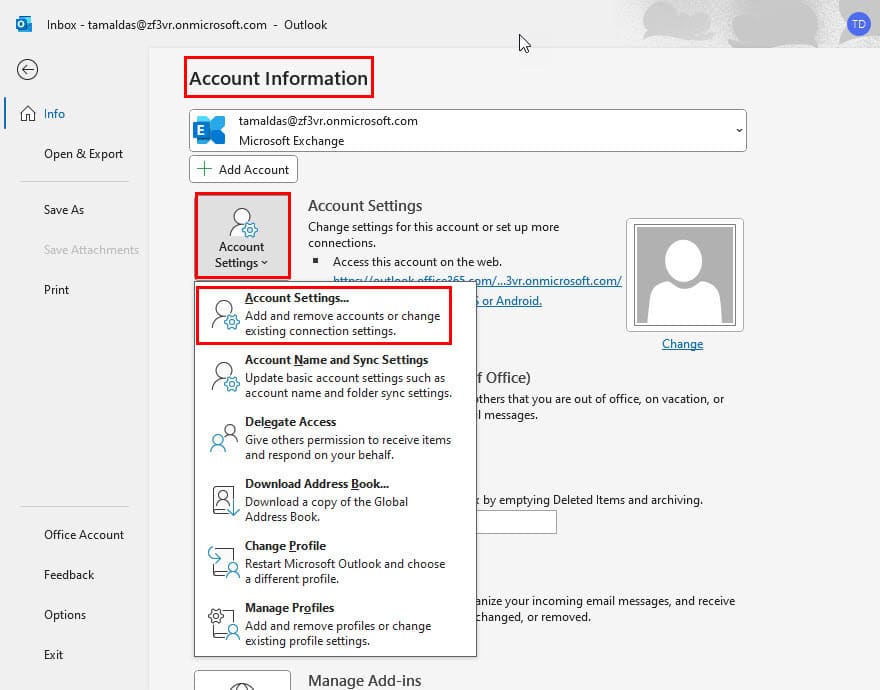Image resolution: width=880 pixels, height=690 pixels.
Task: Click the Outlook app logo in title bar
Action: (24, 25)
